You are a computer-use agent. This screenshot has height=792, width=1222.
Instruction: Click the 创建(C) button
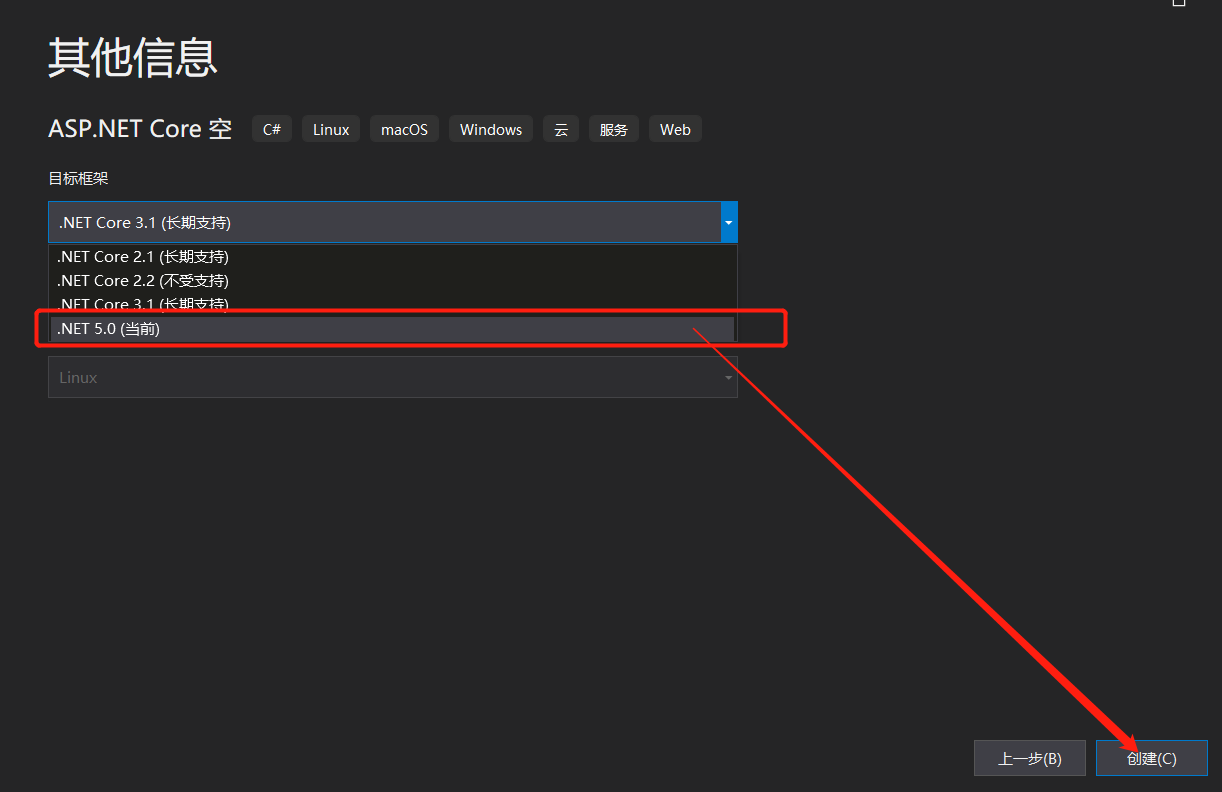tap(1152, 758)
